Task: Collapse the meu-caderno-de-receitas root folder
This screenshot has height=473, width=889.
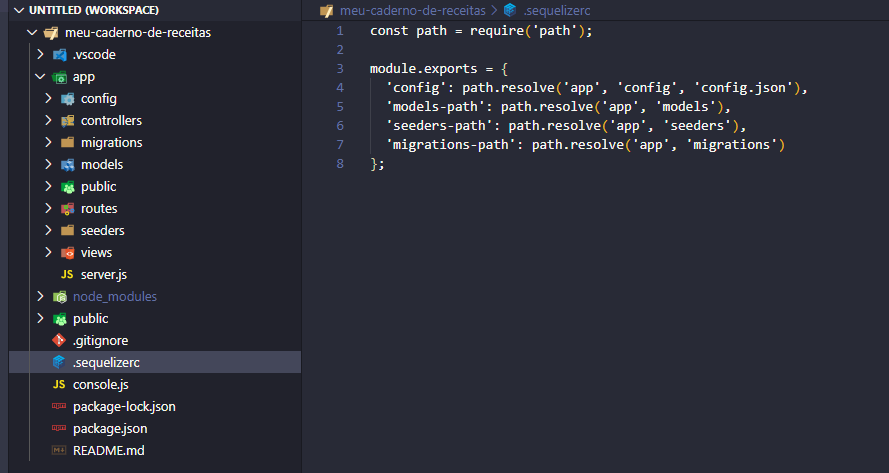Action: click(32, 33)
